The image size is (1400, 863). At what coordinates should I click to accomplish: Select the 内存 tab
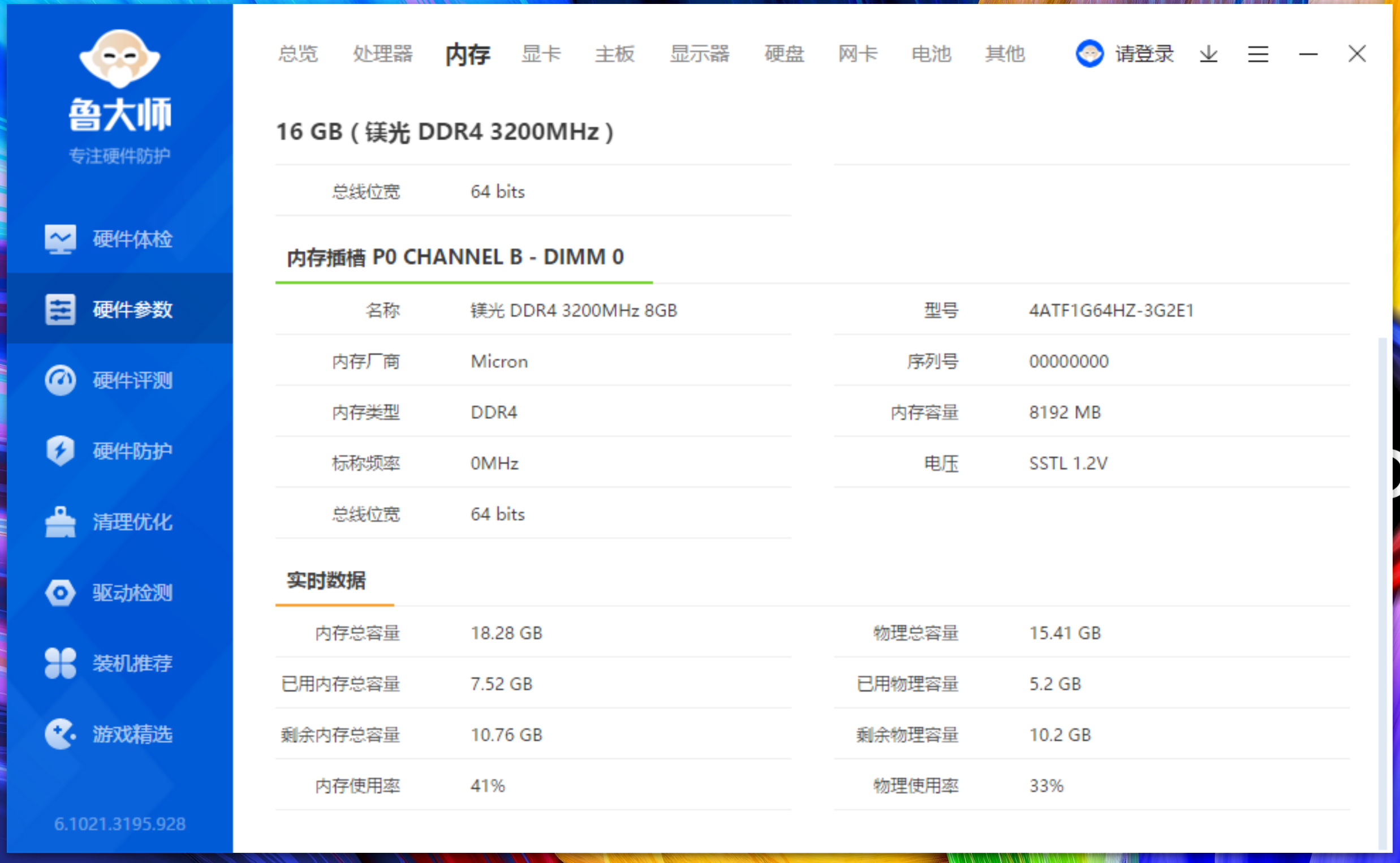coord(467,54)
